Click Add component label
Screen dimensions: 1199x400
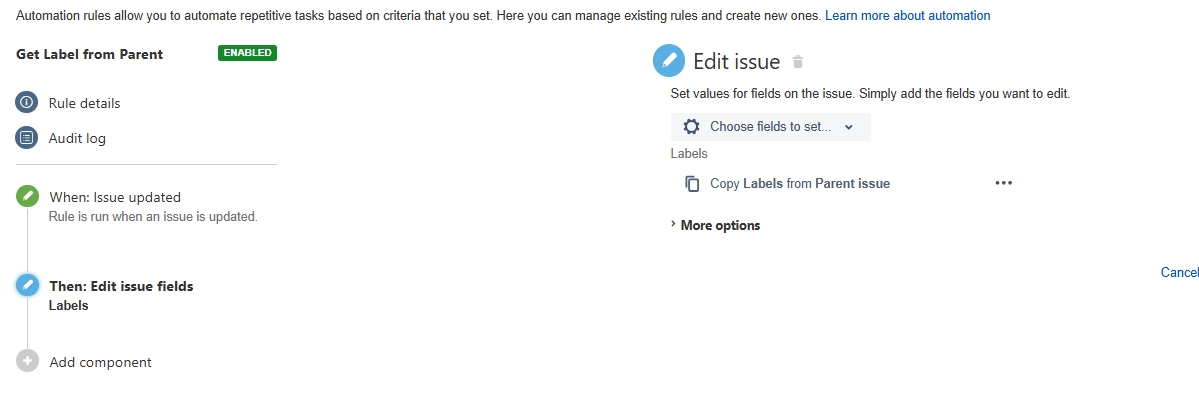pyautogui.click(x=100, y=363)
